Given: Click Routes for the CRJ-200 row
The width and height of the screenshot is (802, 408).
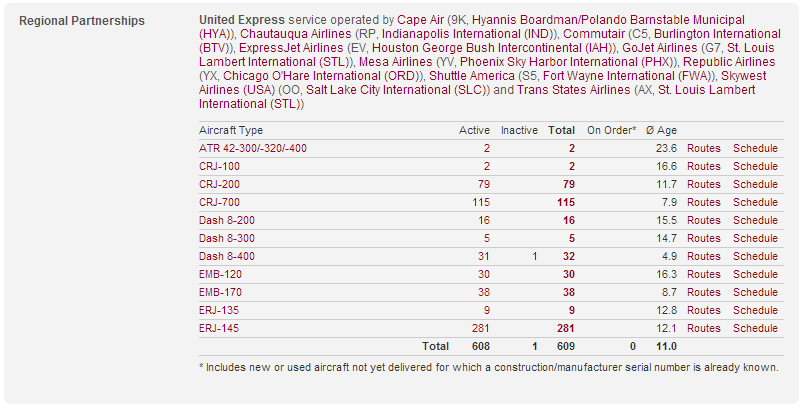Looking at the screenshot, I should (x=703, y=184).
